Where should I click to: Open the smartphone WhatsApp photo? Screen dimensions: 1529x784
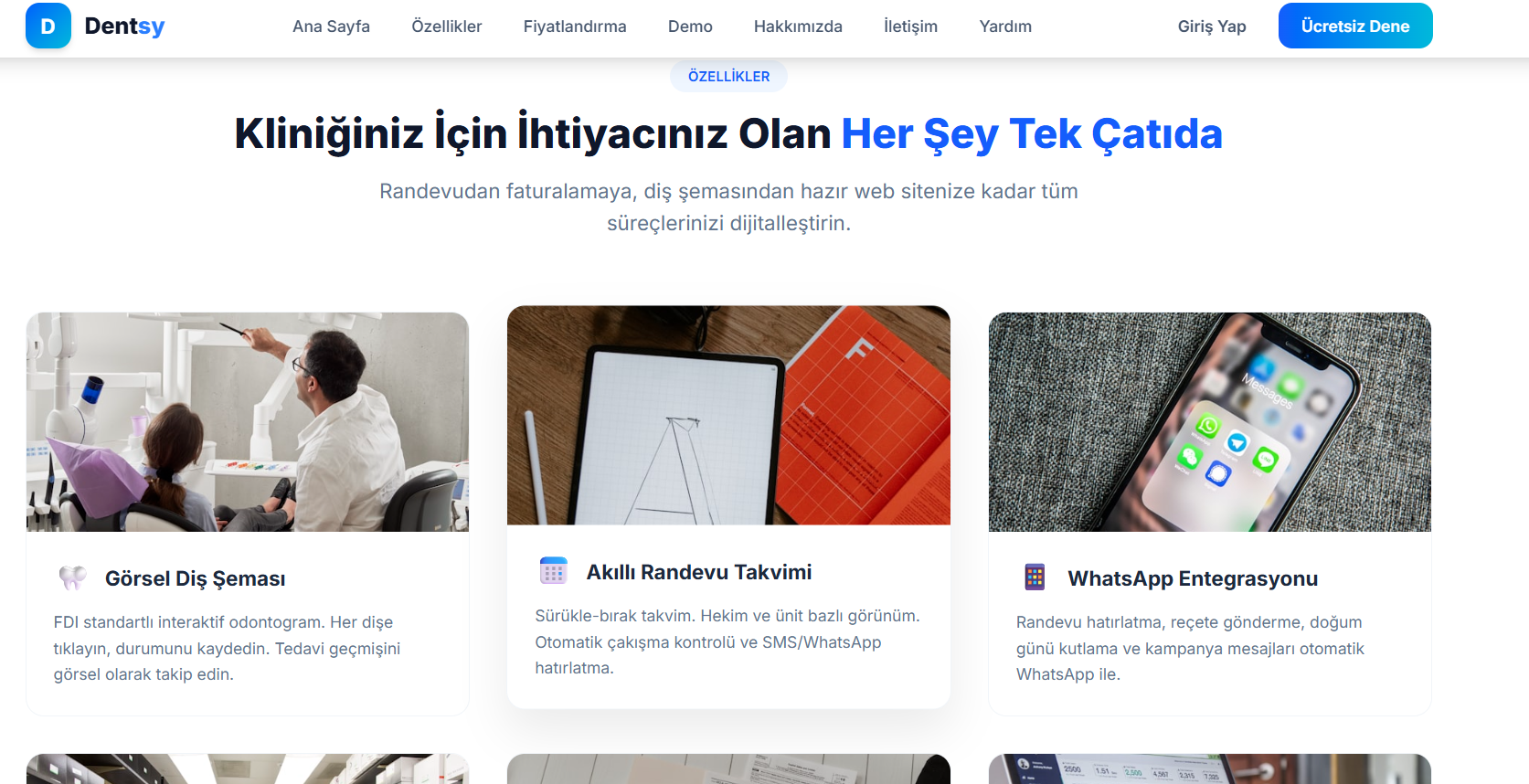click(1210, 422)
